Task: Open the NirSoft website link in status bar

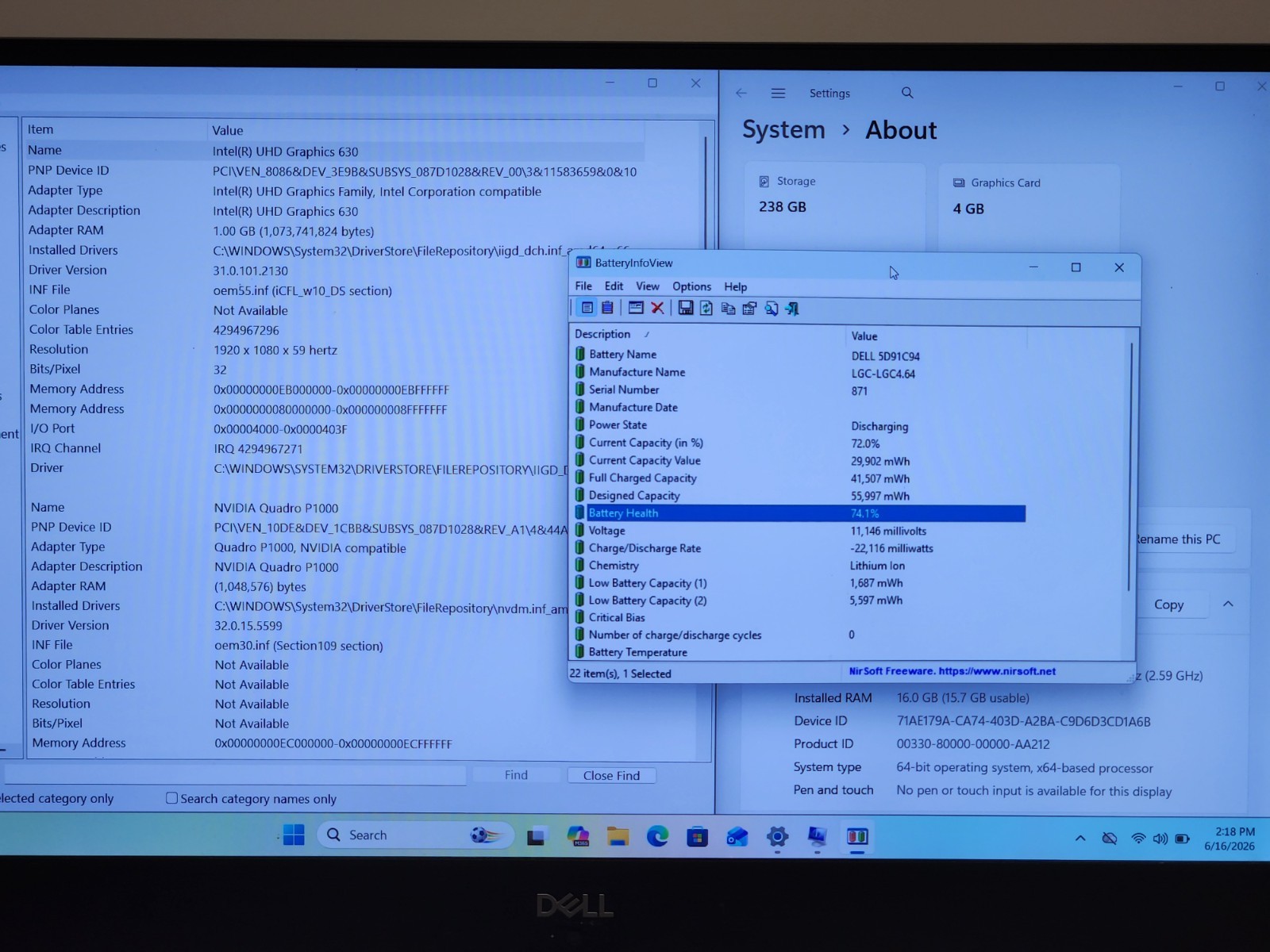Action: tap(952, 671)
